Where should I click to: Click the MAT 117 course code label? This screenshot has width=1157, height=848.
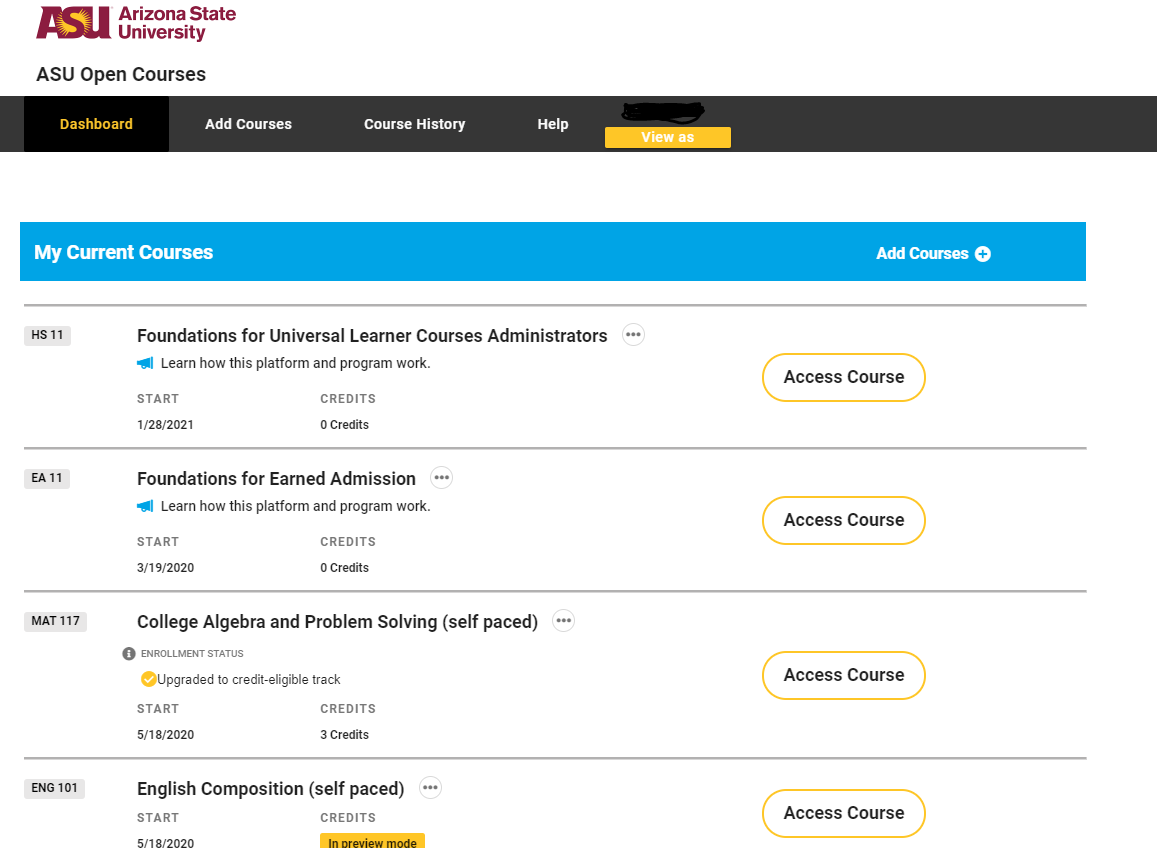point(57,621)
